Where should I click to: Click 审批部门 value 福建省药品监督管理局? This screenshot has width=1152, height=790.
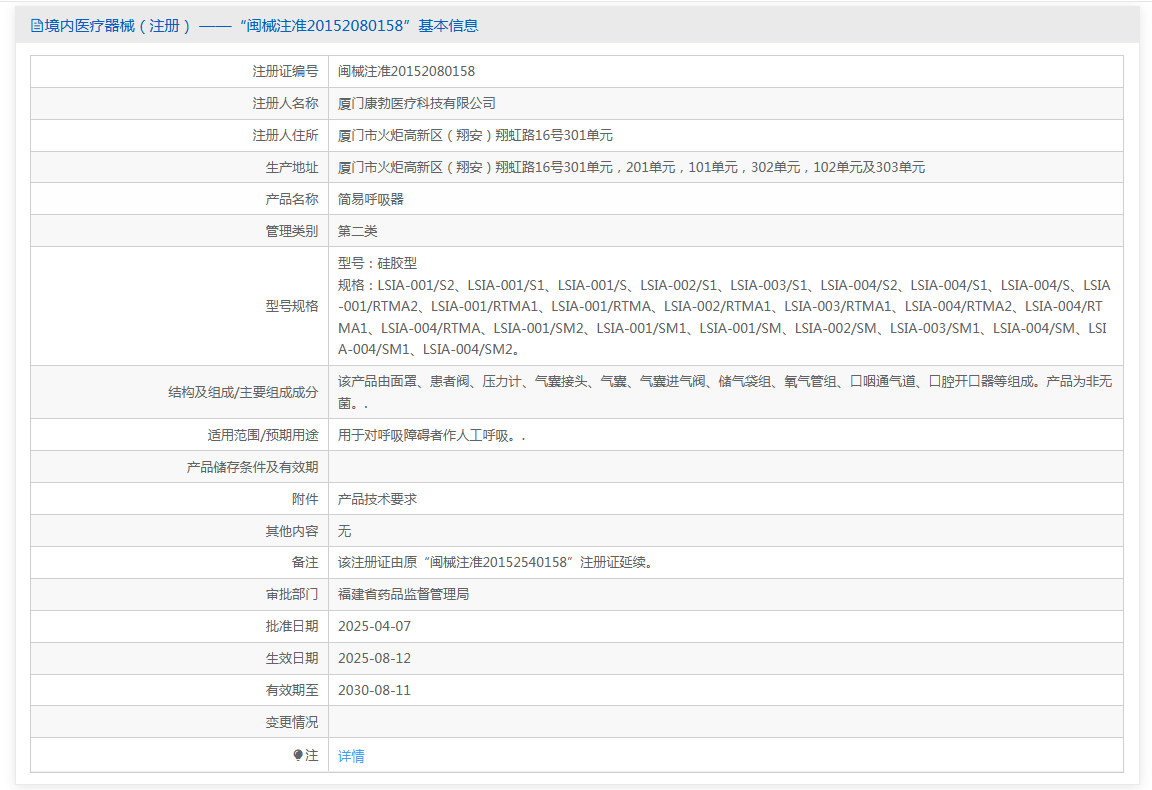403,595
